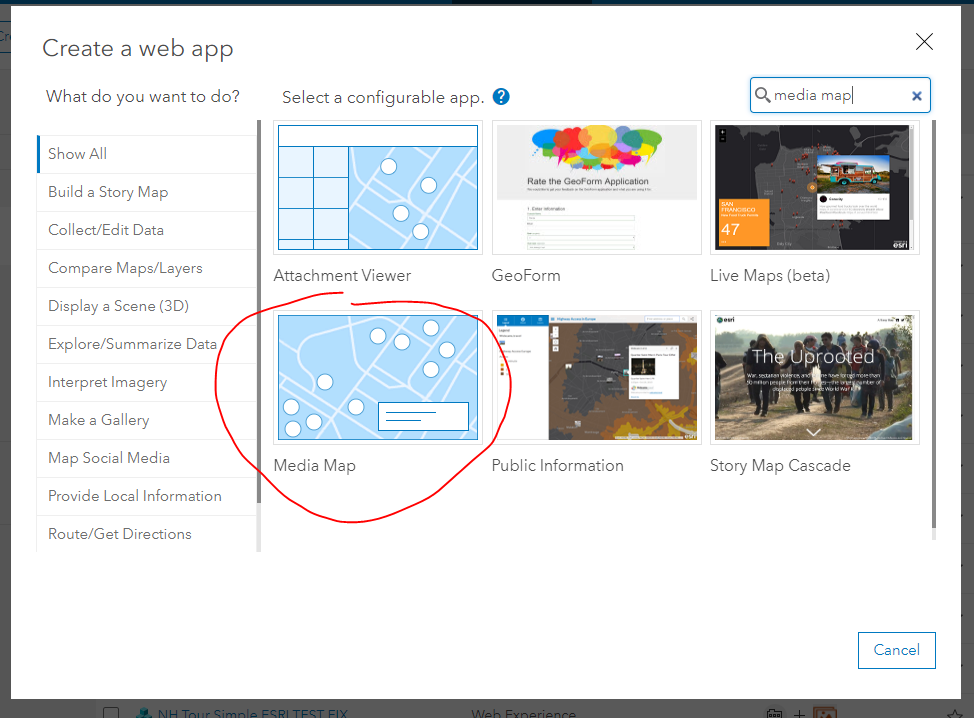Select Build a Story Map category
This screenshot has width=974, height=718.
point(147,193)
